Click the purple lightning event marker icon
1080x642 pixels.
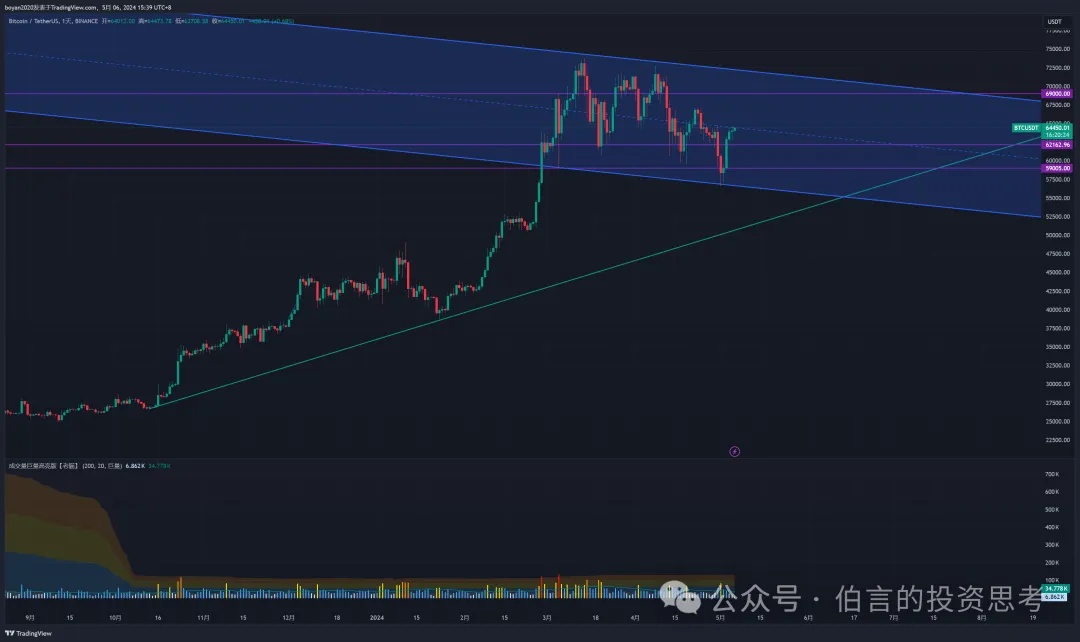(735, 451)
